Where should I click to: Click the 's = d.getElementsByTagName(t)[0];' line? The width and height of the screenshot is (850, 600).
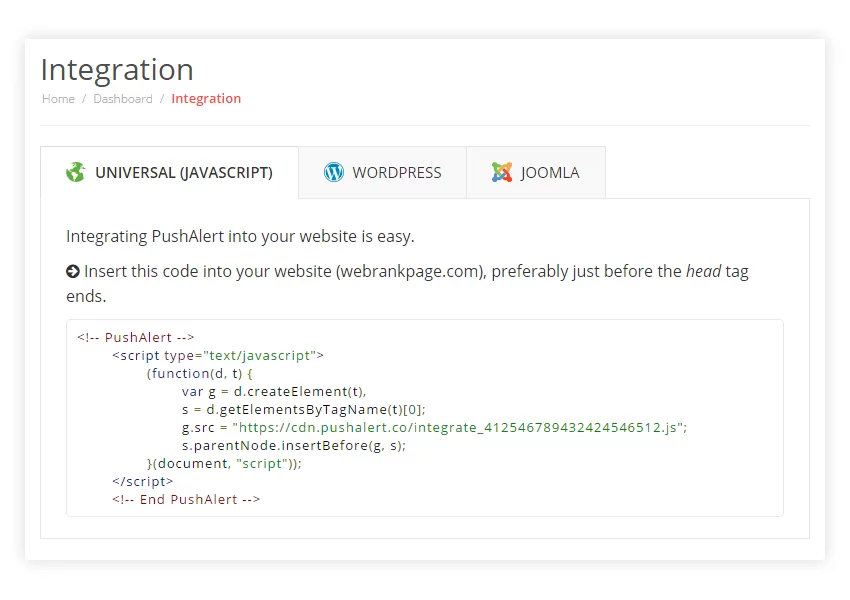click(304, 409)
